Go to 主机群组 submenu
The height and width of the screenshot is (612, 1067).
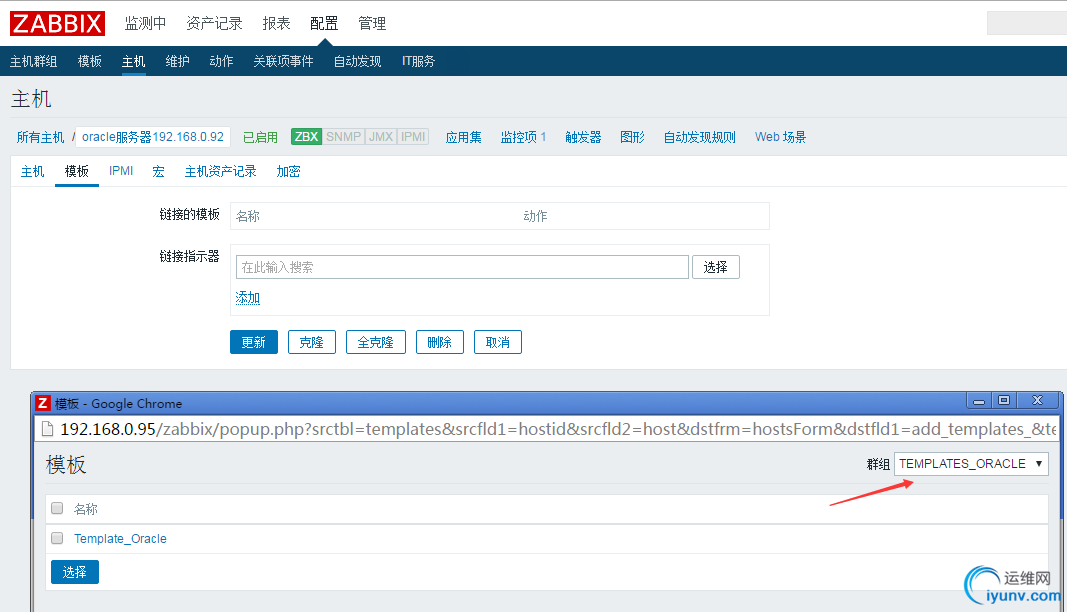(x=33, y=61)
